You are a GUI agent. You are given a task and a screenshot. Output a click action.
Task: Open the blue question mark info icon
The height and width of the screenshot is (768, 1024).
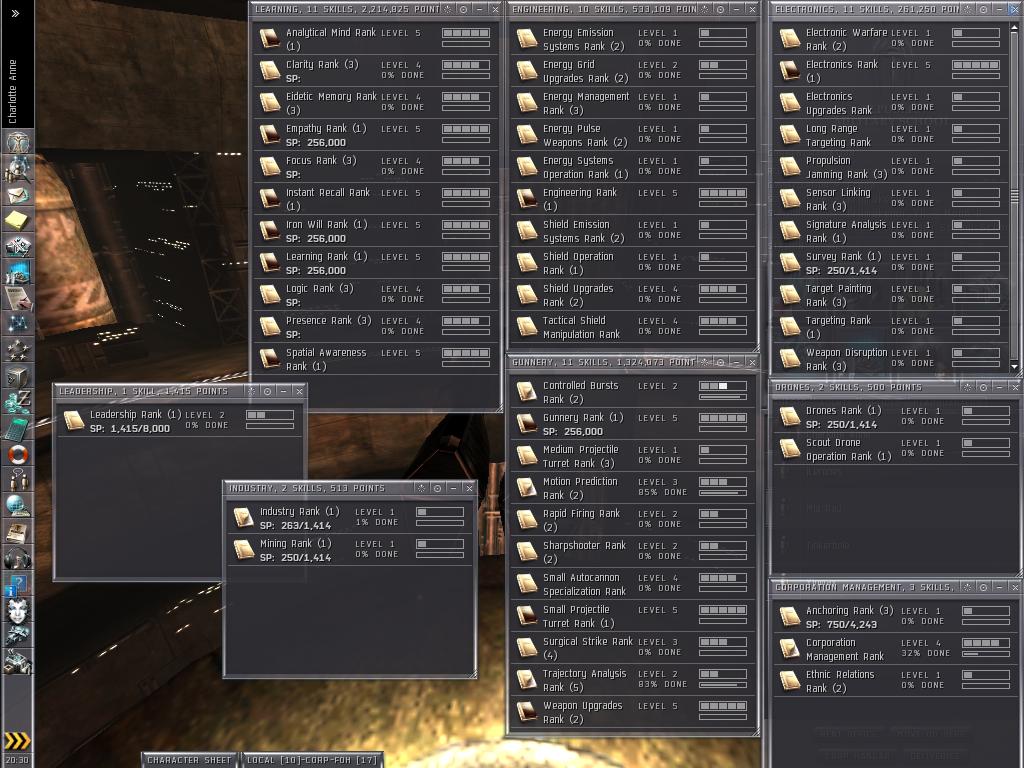pyautogui.click(x=18, y=584)
